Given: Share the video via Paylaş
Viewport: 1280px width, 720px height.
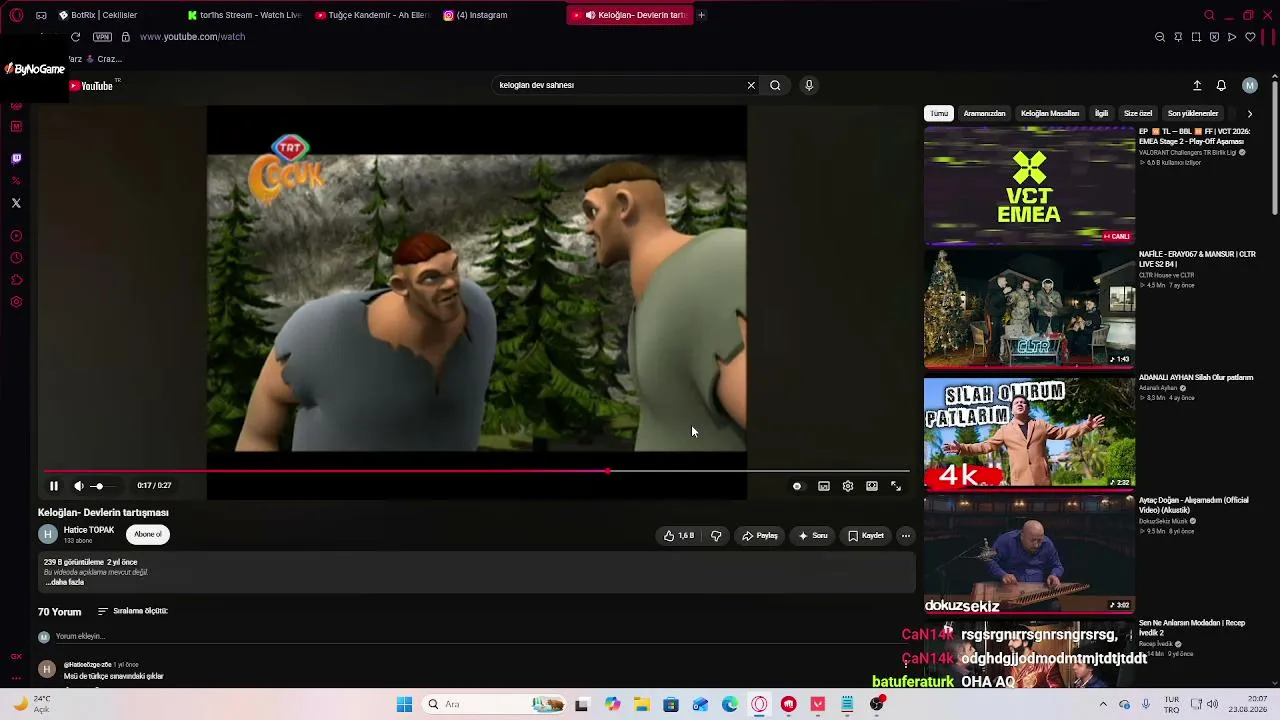Looking at the screenshot, I should (760, 536).
